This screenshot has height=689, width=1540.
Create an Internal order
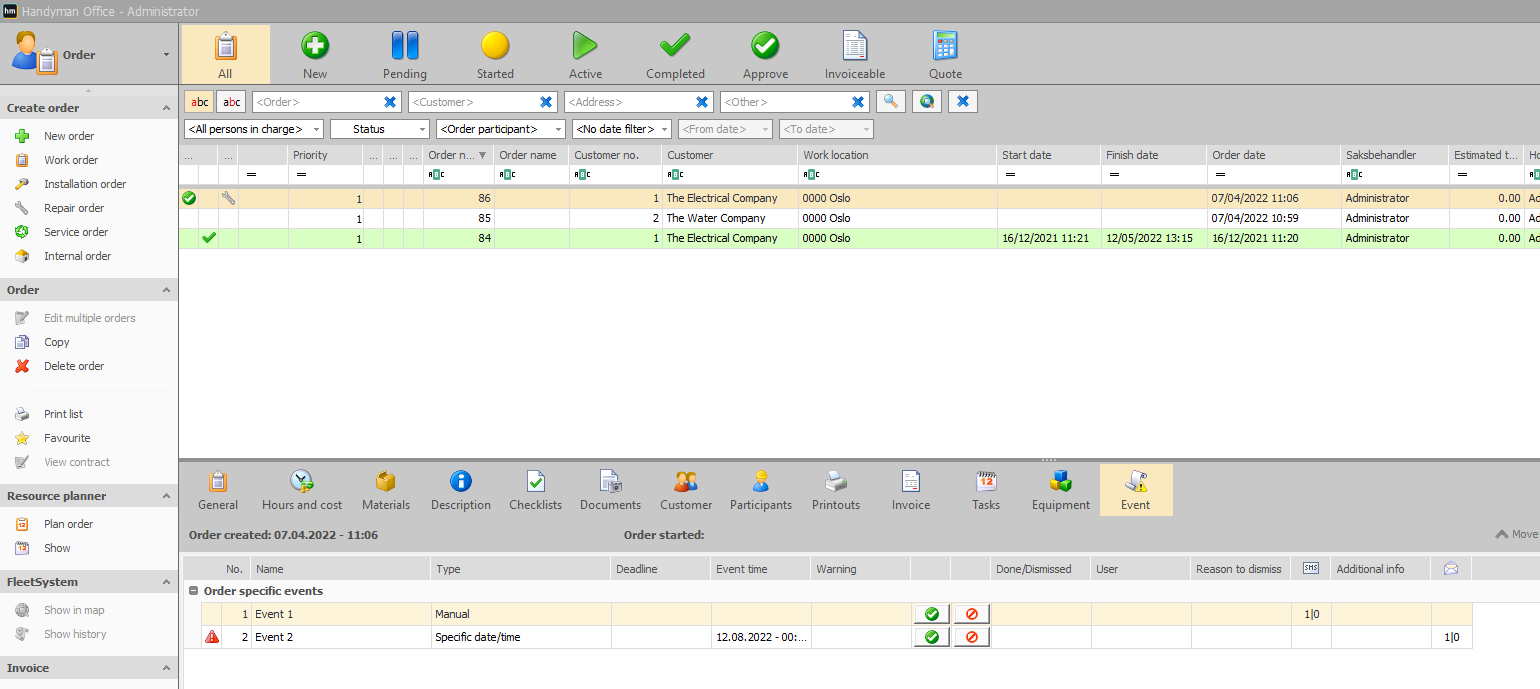point(77,256)
